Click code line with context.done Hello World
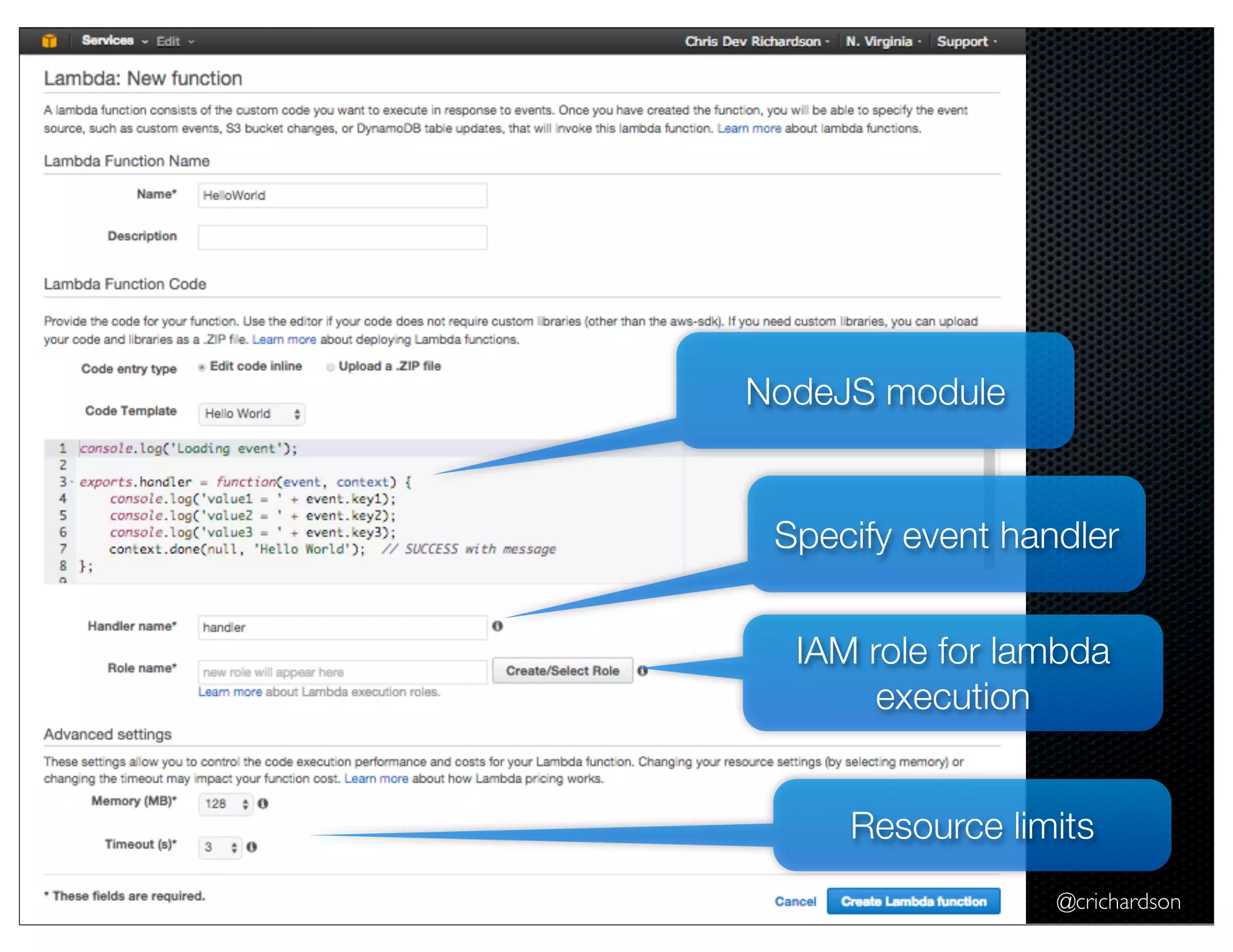 pyautogui.click(x=332, y=549)
